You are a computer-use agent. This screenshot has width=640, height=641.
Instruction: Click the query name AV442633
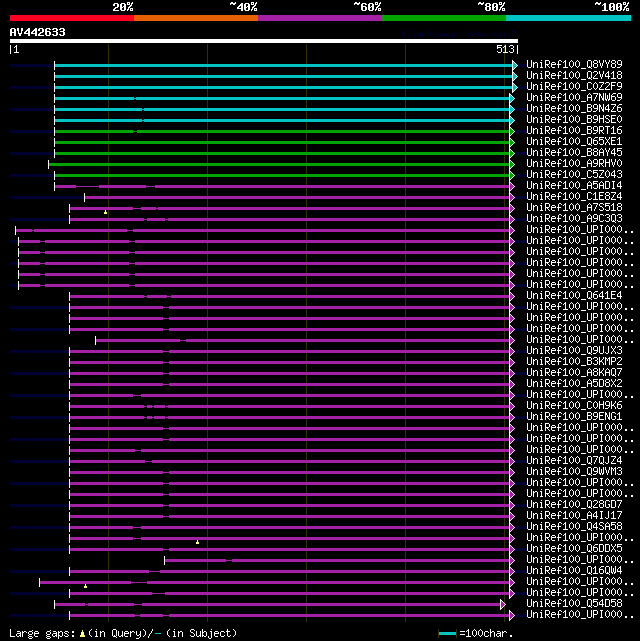[38, 32]
